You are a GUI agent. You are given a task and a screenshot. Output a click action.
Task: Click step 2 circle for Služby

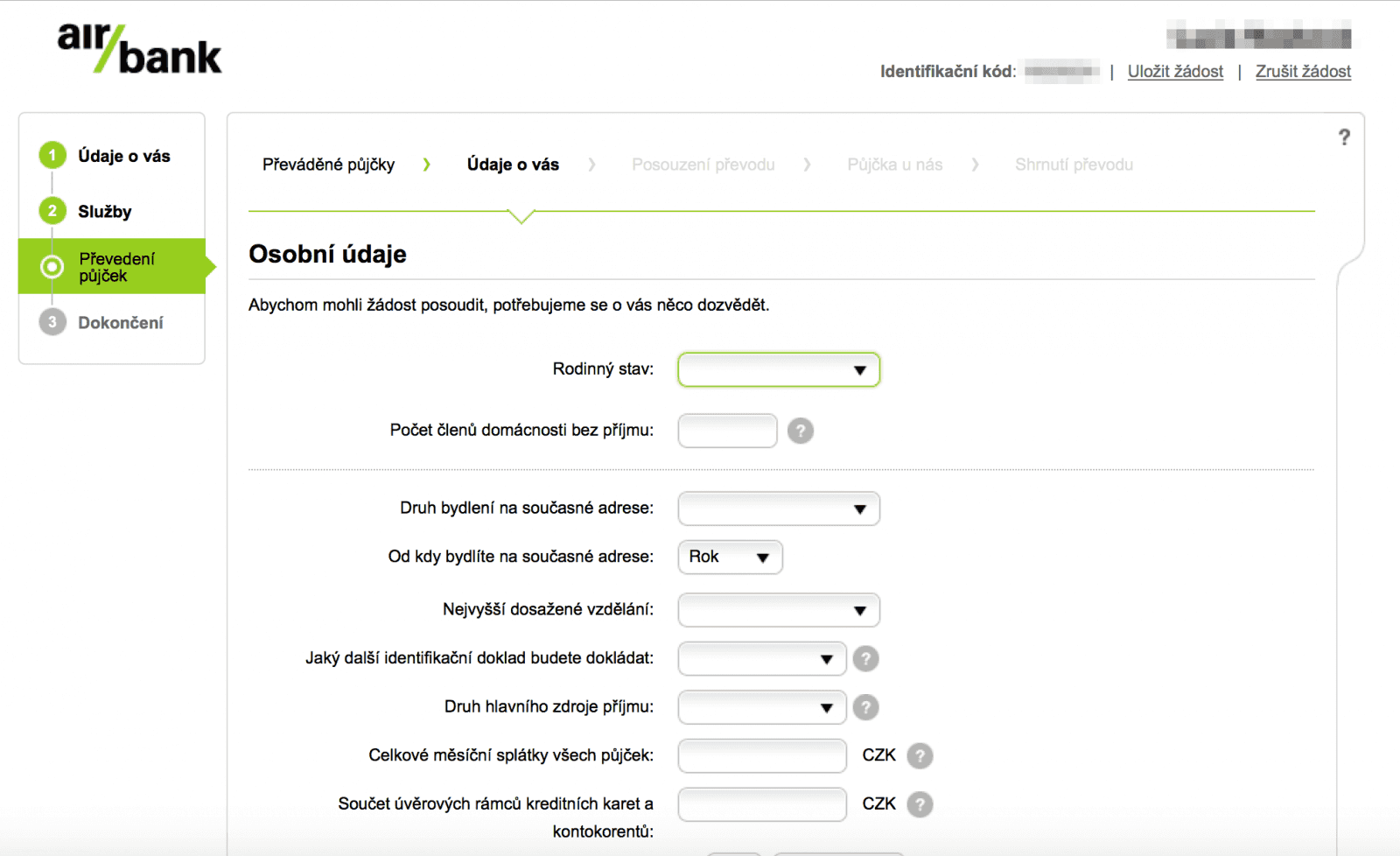pyautogui.click(x=52, y=211)
